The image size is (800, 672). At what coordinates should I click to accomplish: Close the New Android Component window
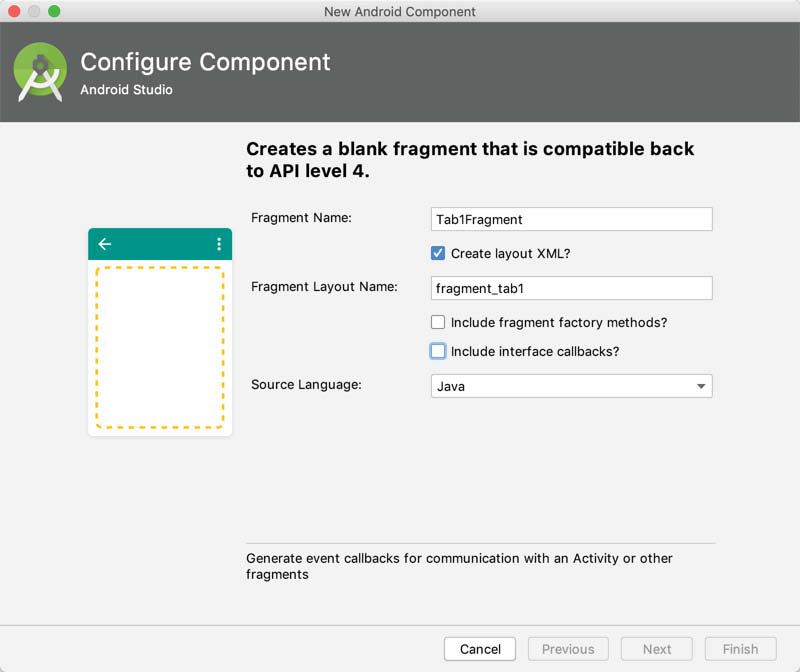(14, 11)
